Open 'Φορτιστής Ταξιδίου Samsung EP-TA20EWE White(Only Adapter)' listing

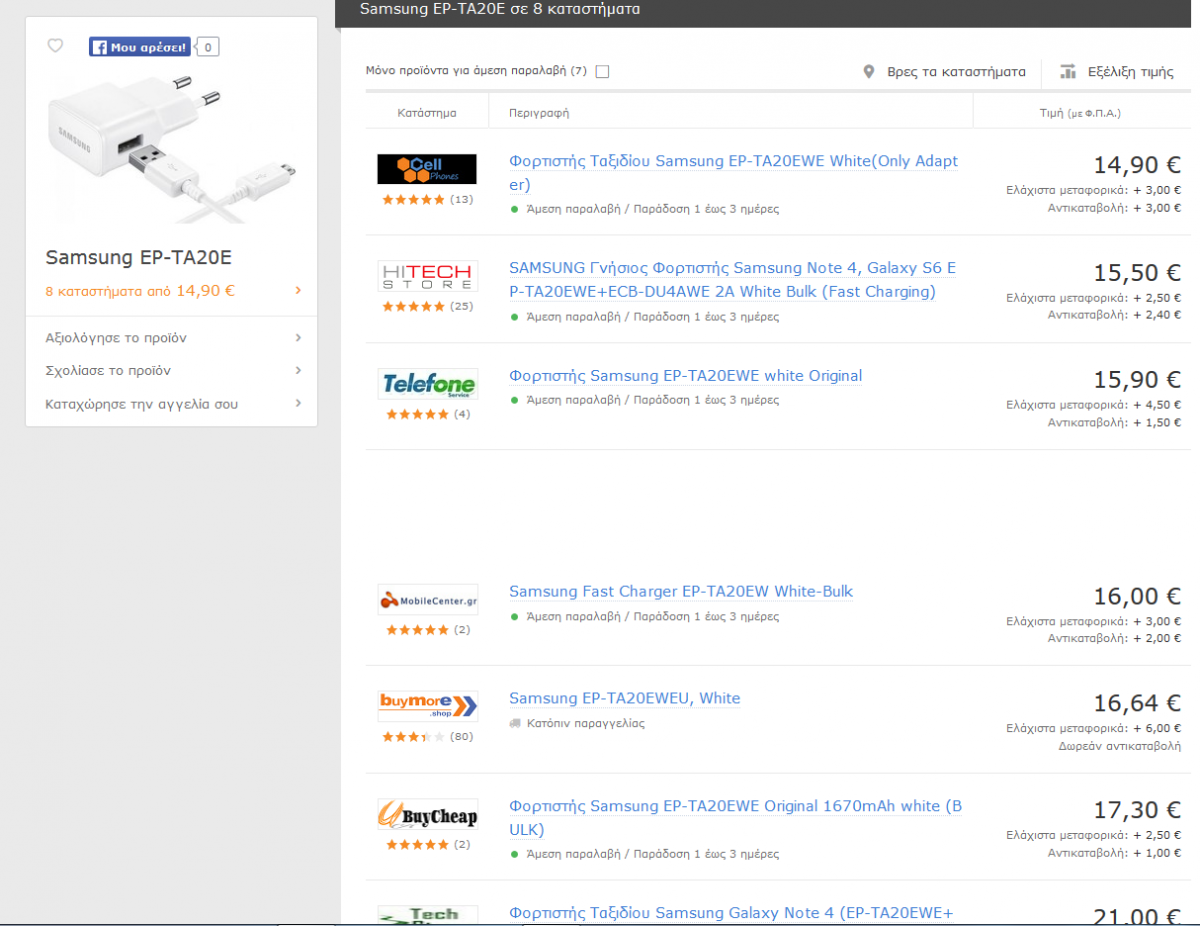coord(733,173)
